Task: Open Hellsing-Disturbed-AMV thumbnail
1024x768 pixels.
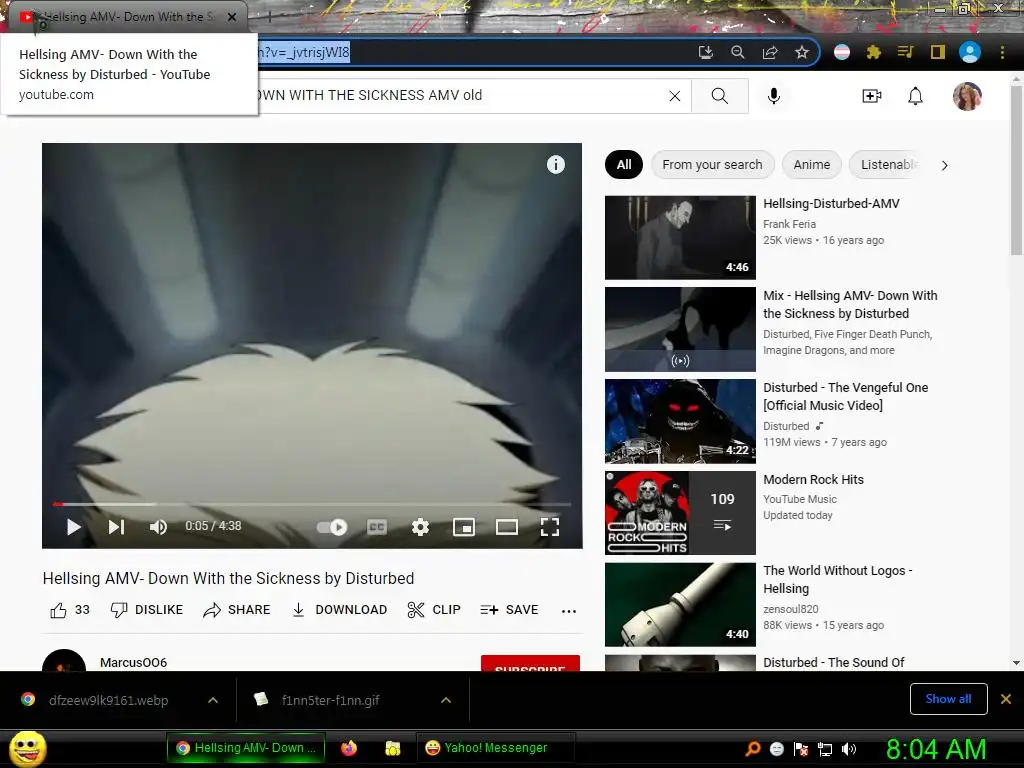Action: [x=680, y=238]
